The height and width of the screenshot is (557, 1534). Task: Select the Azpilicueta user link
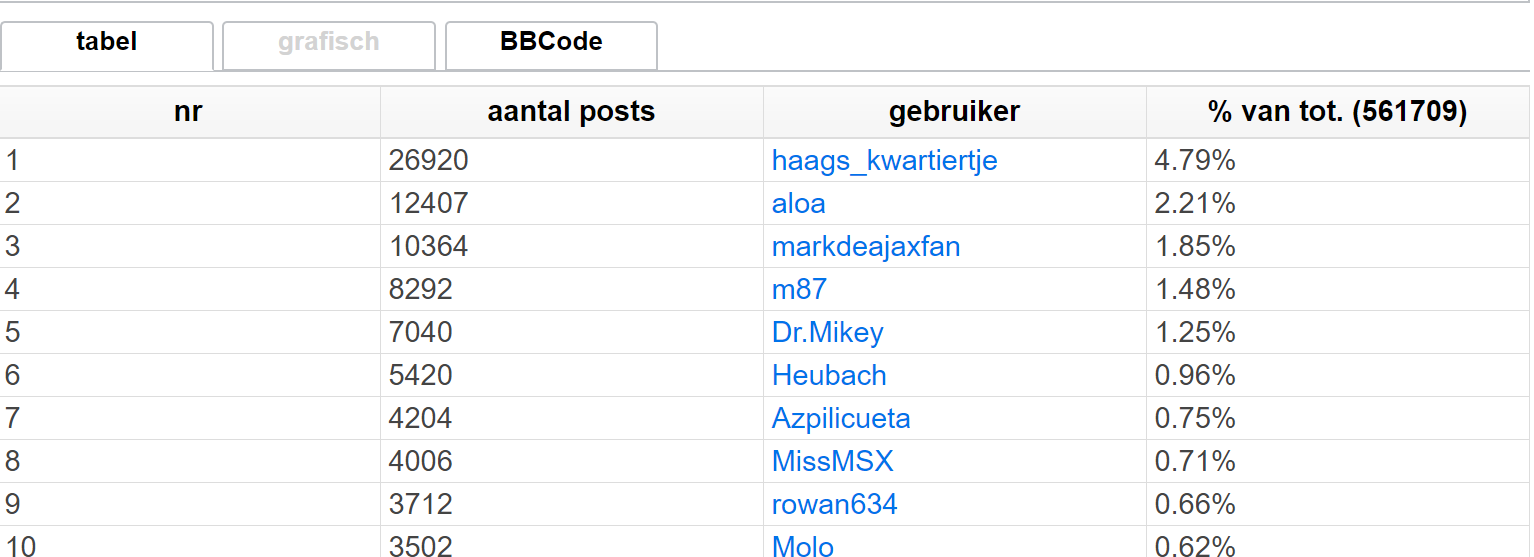point(841,419)
